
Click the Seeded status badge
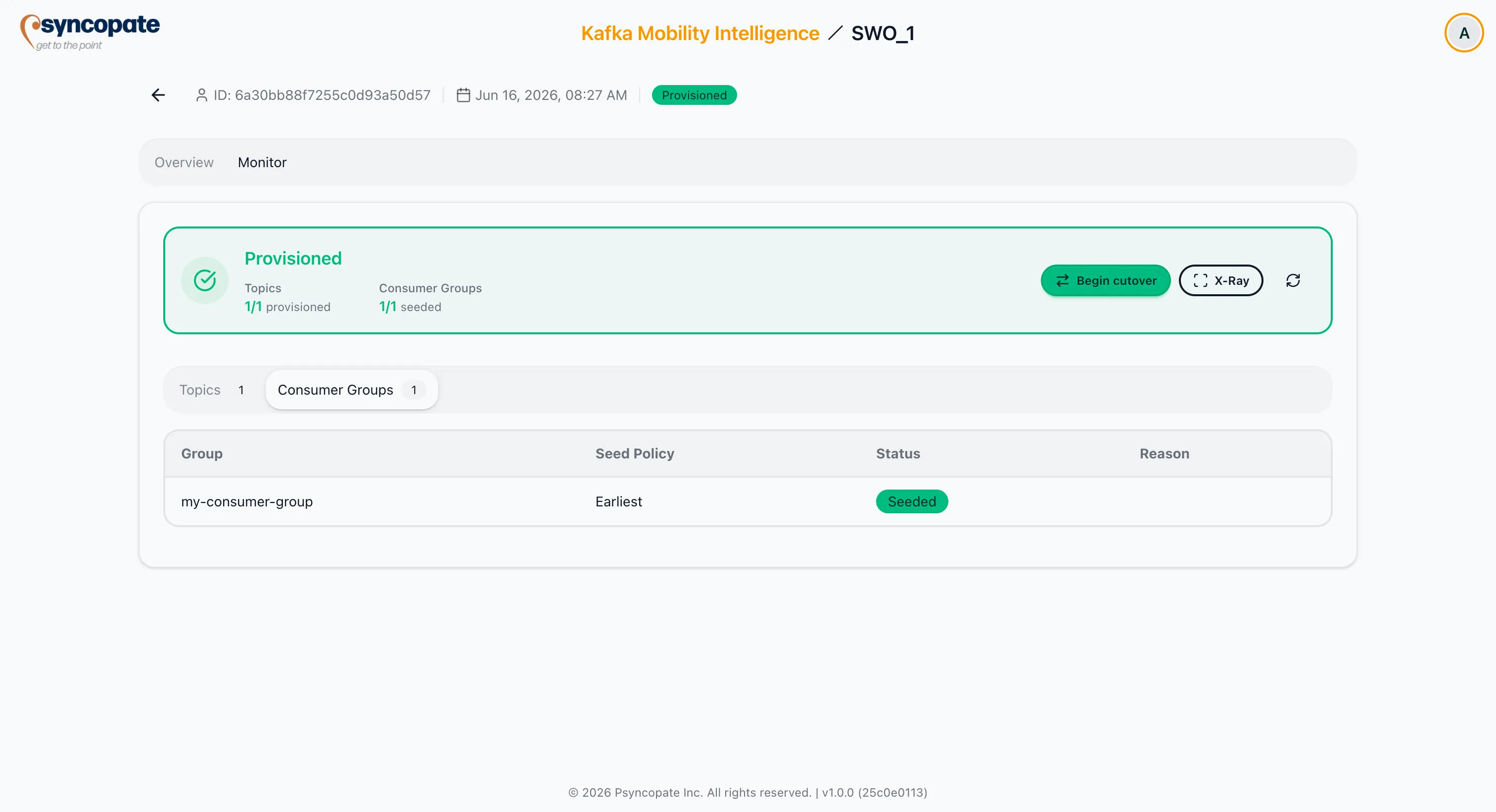coord(912,501)
